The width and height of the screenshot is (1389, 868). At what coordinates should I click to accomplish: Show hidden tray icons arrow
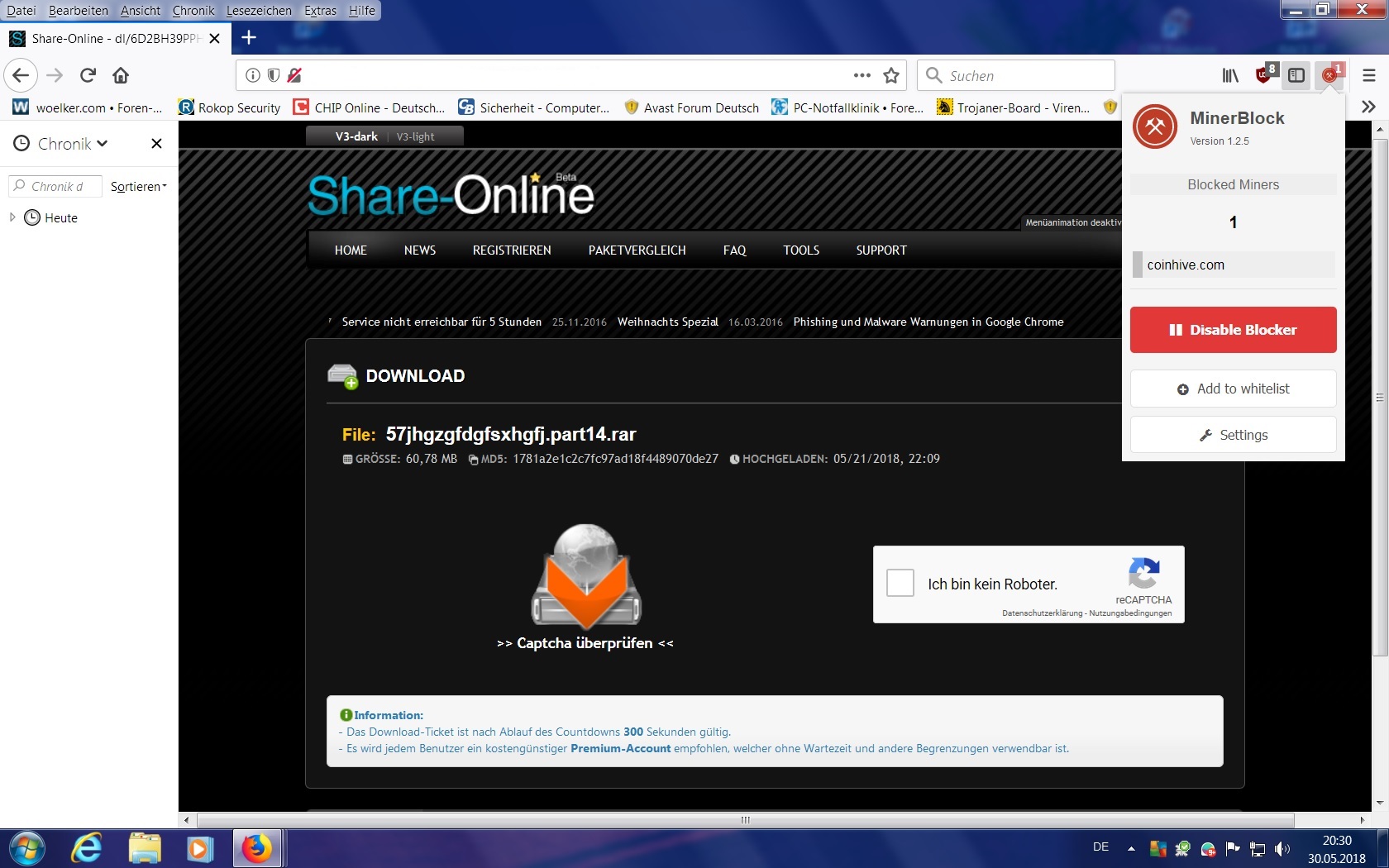[1131, 849]
